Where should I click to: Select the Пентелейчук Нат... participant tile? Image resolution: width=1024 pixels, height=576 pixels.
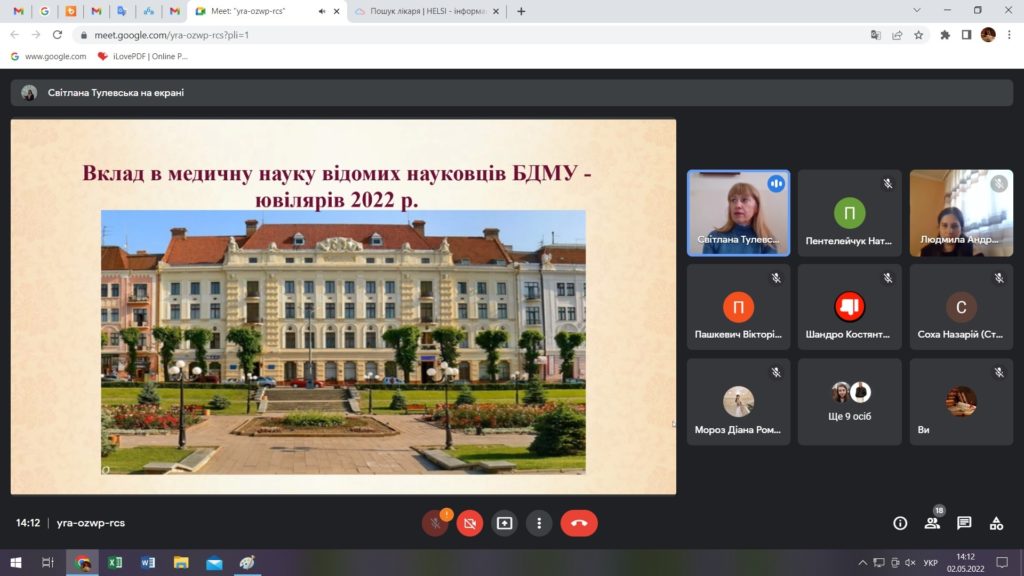[850, 213]
